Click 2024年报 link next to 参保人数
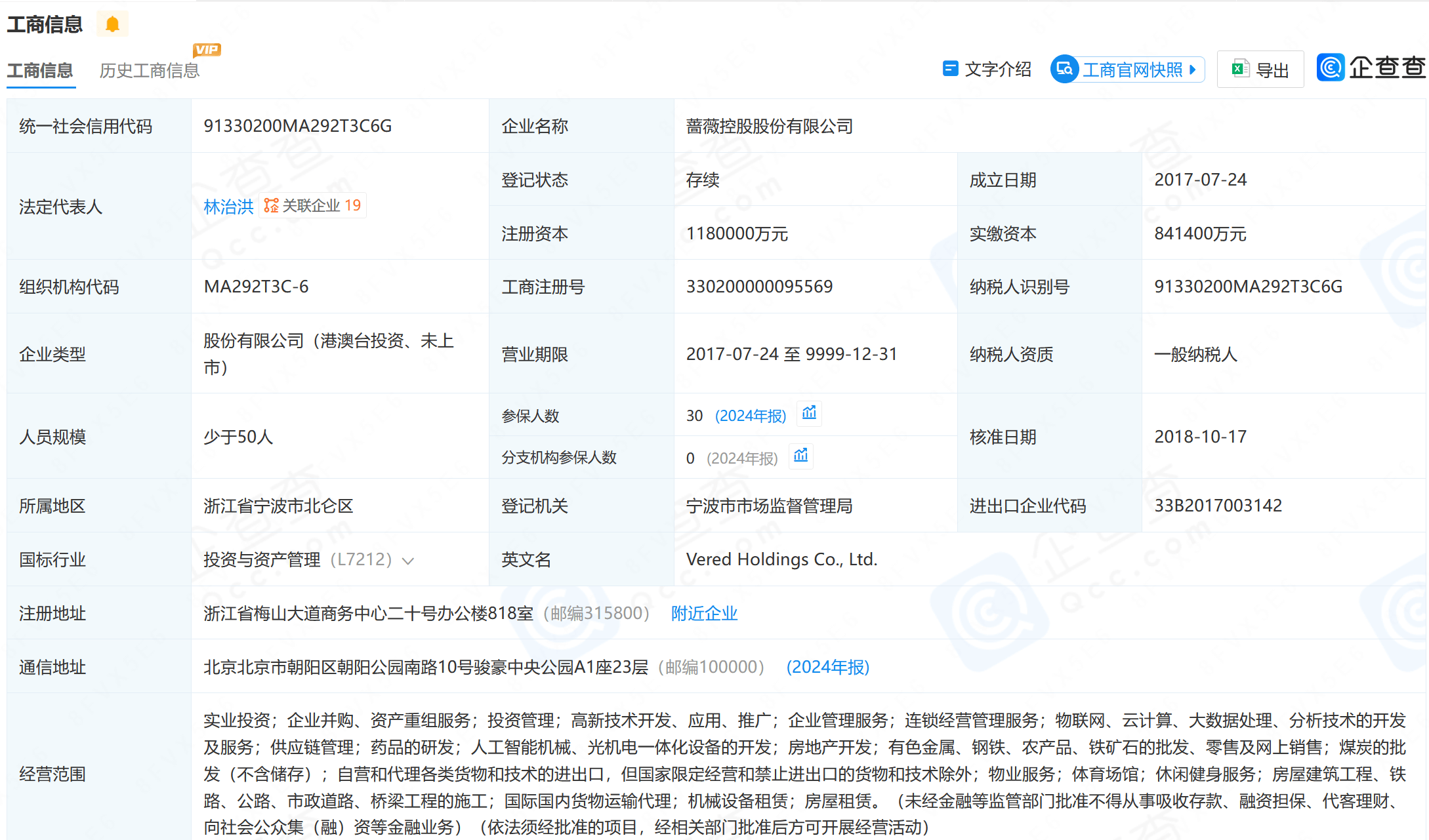The width and height of the screenshot is (1429, 840). click(x=750, y=416)
